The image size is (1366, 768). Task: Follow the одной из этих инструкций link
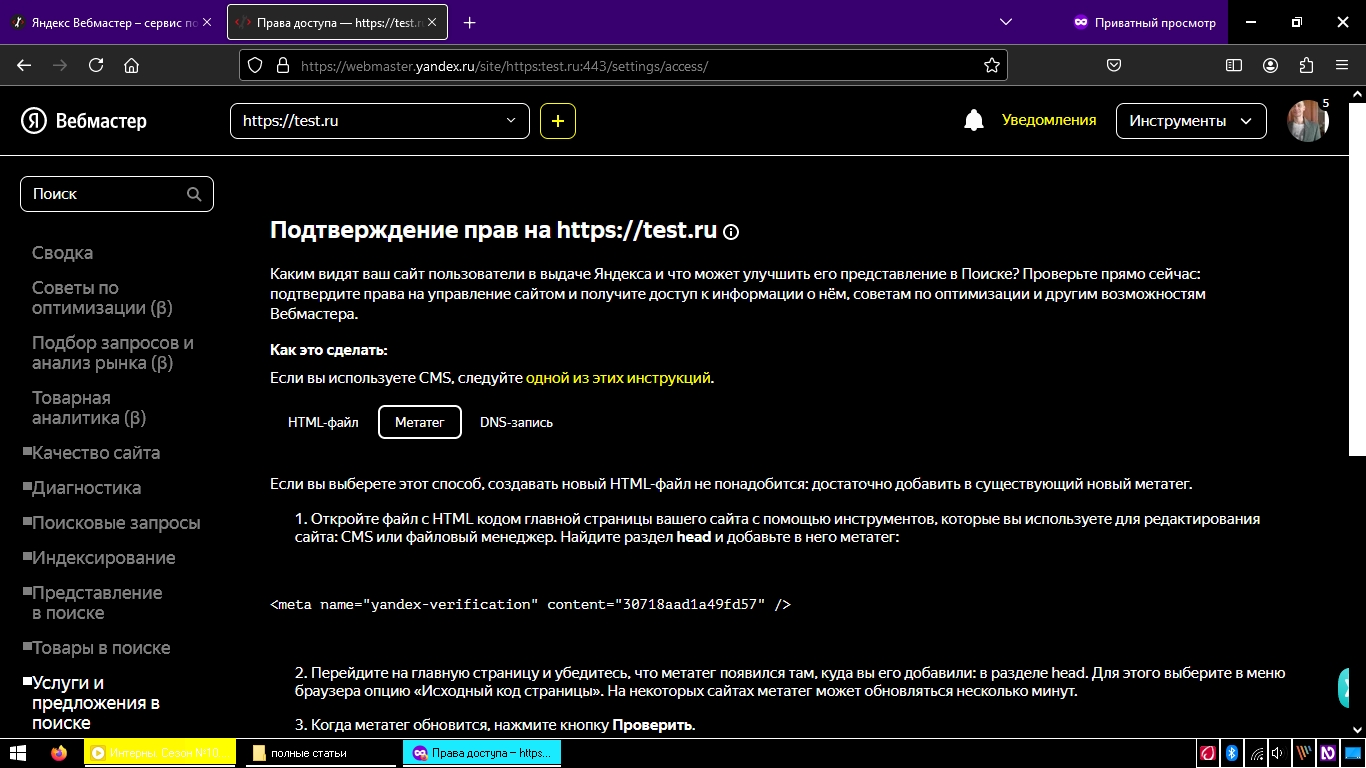[x=618, y=378]
